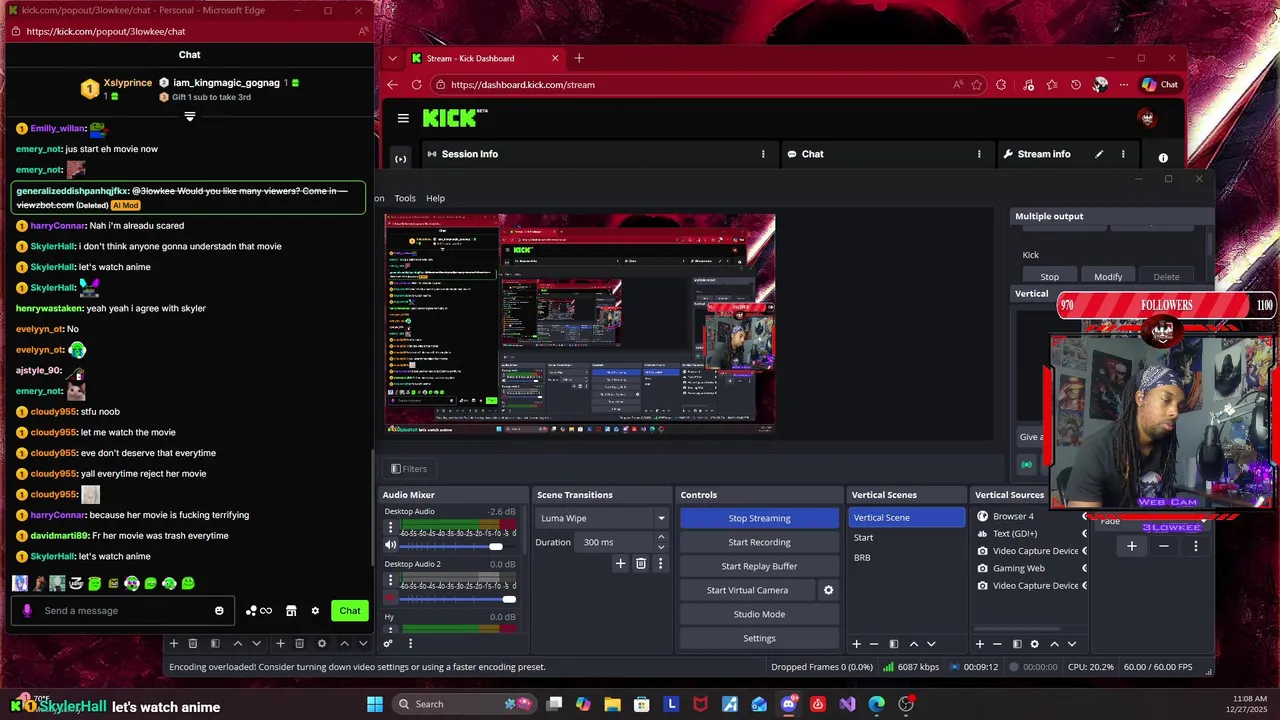Open the profile avatar in the Kick dashboard header
The image size is (1280, 720).
1147,118
